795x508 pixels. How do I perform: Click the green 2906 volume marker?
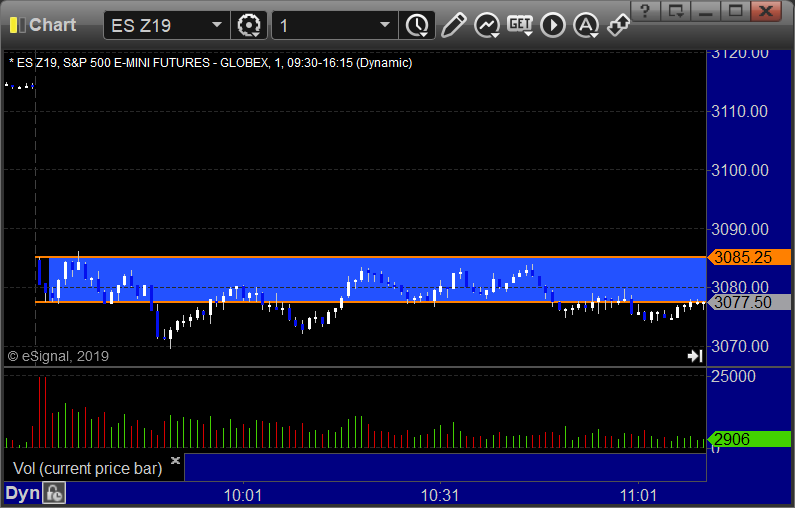pyautogui.click(x=749, y=439)
